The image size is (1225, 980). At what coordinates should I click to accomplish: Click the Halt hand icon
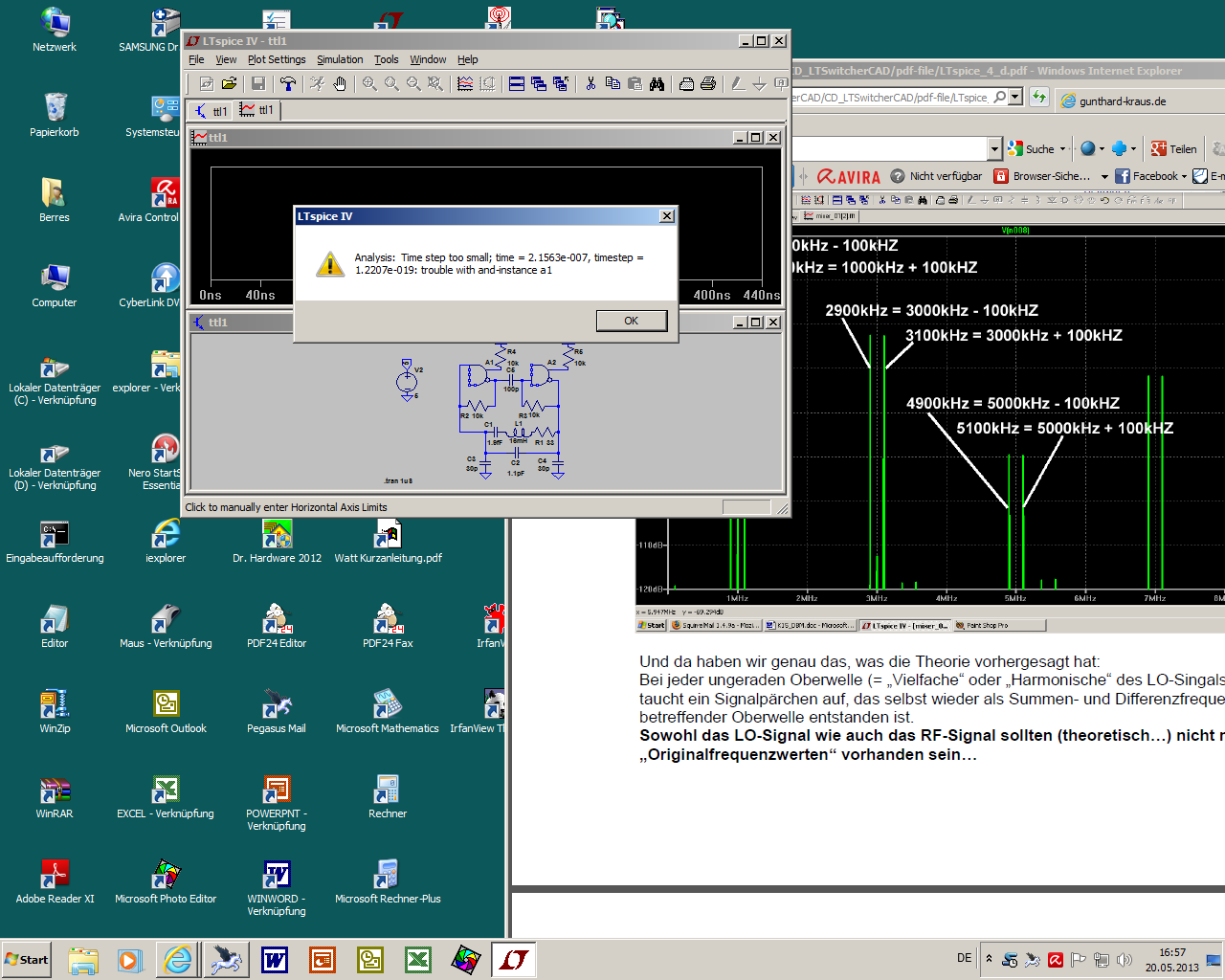pos(340,84)
